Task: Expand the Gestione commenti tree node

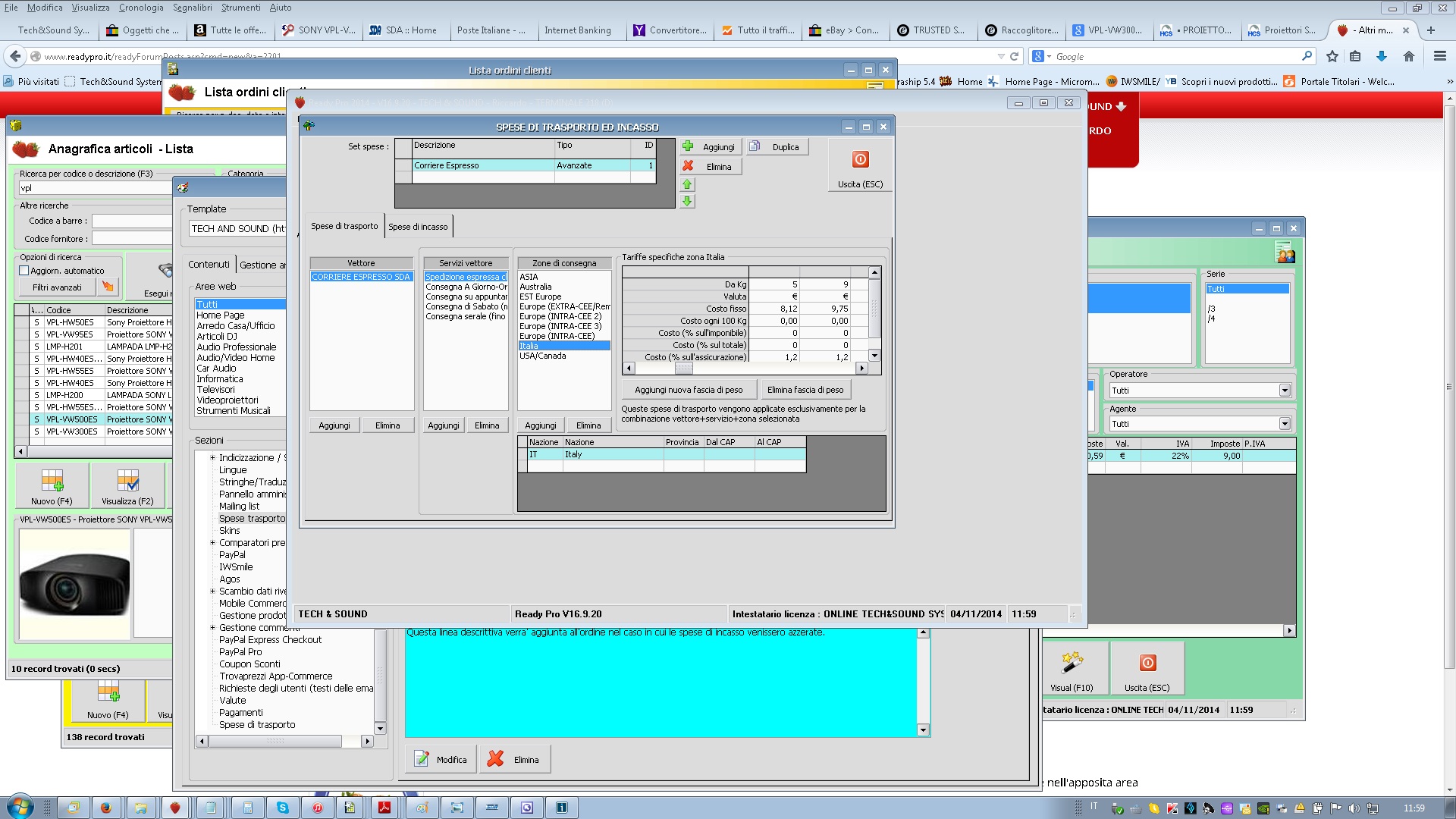Action: pos(212,628)
